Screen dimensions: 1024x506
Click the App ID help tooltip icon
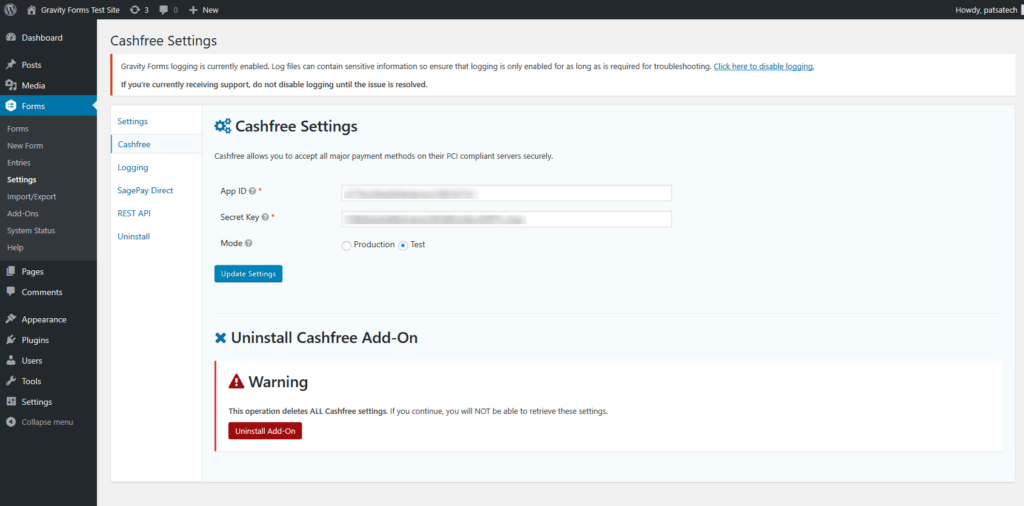[x=252, y=191]
